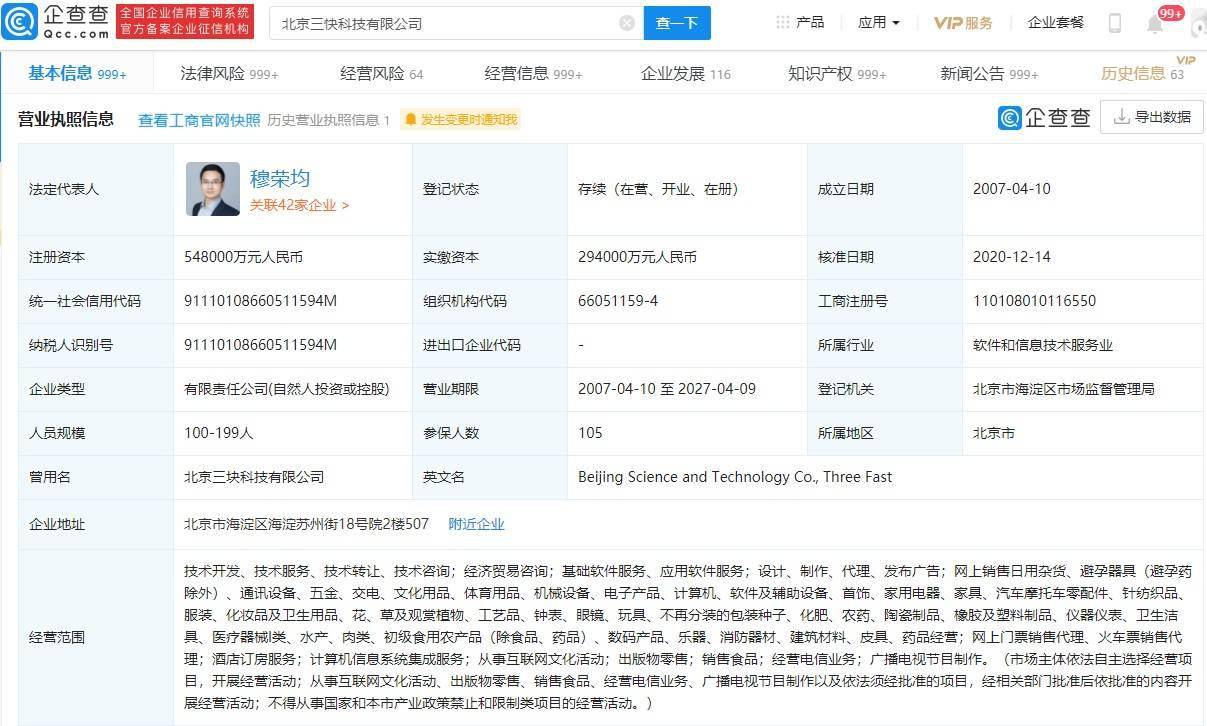Switch to the 企业发展 tab
This screenshot has width=1207, height=726.
pyautogui.click(x=685, y=73)
